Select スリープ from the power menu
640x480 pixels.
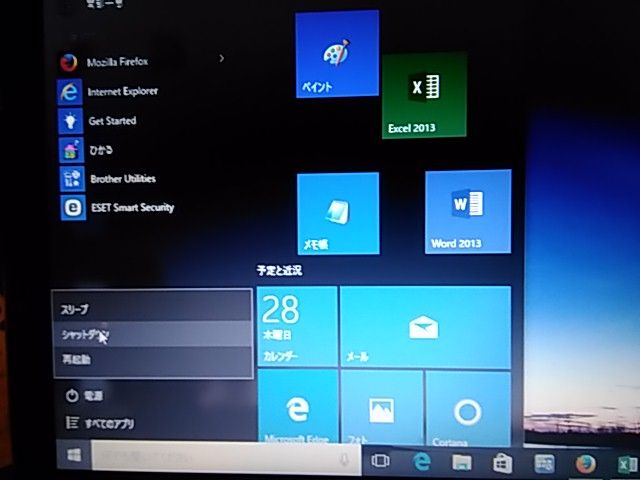[x=152, y=307]
